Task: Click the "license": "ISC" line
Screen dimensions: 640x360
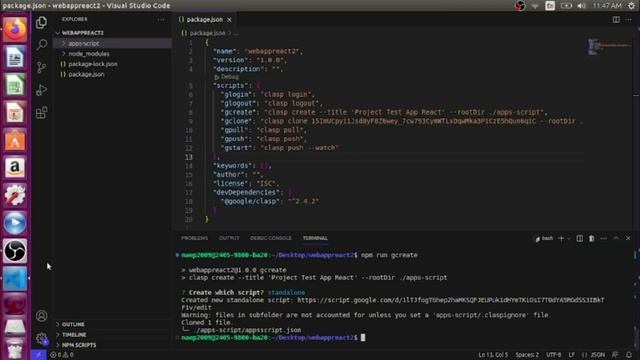Action: point(246,183)
